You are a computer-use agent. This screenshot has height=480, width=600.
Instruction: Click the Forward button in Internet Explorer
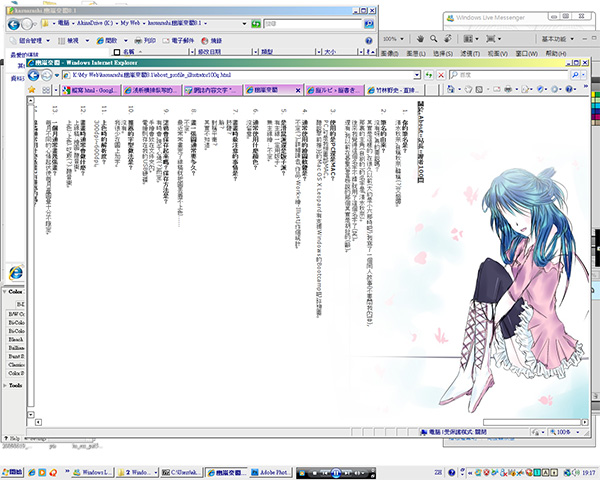click(46, 75)
